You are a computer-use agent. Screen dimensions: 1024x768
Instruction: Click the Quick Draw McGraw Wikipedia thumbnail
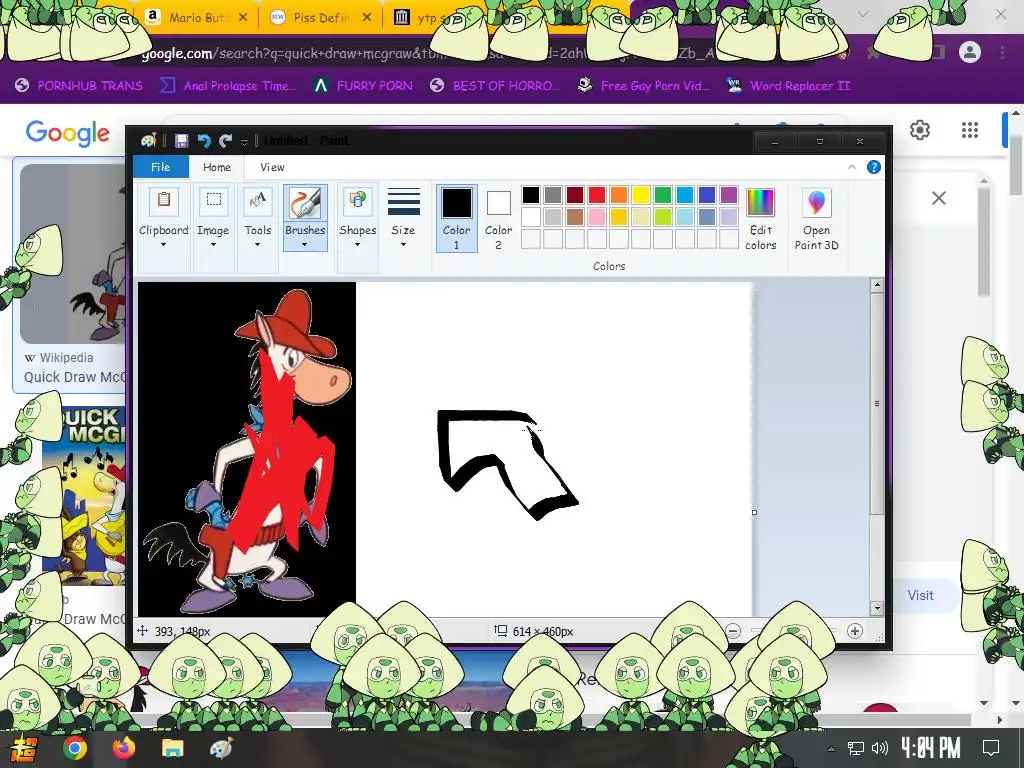click(x=72, y=253)
